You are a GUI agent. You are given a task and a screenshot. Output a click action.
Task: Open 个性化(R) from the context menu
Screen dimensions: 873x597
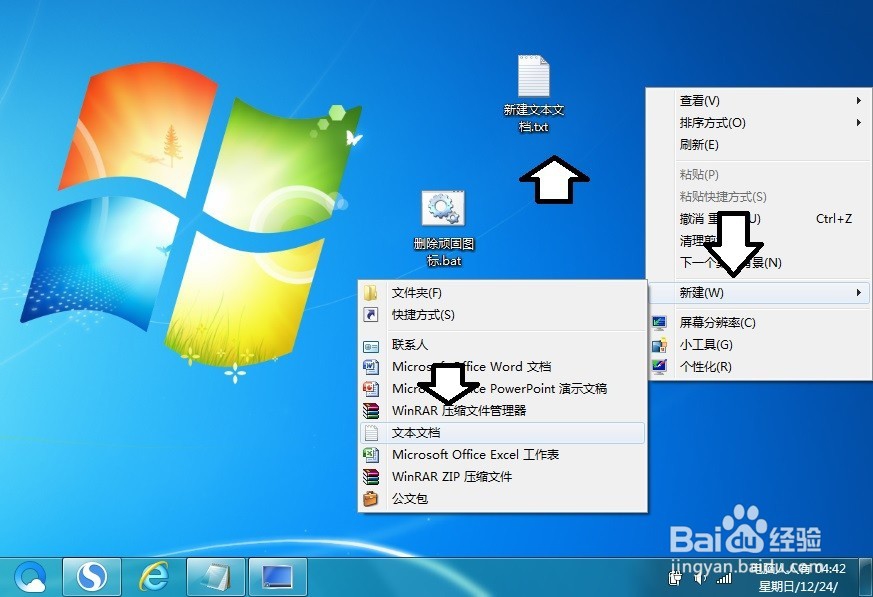tap(759, 366)
